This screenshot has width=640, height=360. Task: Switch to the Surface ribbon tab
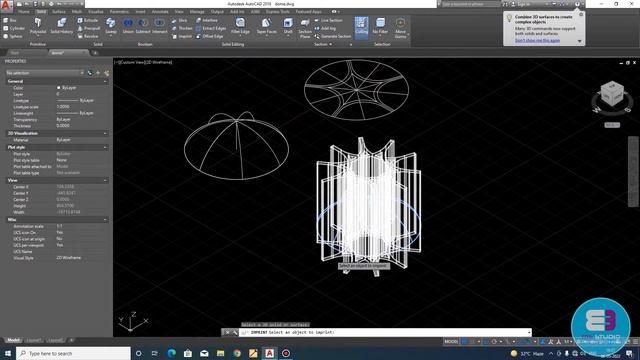(x=59, y=12)
